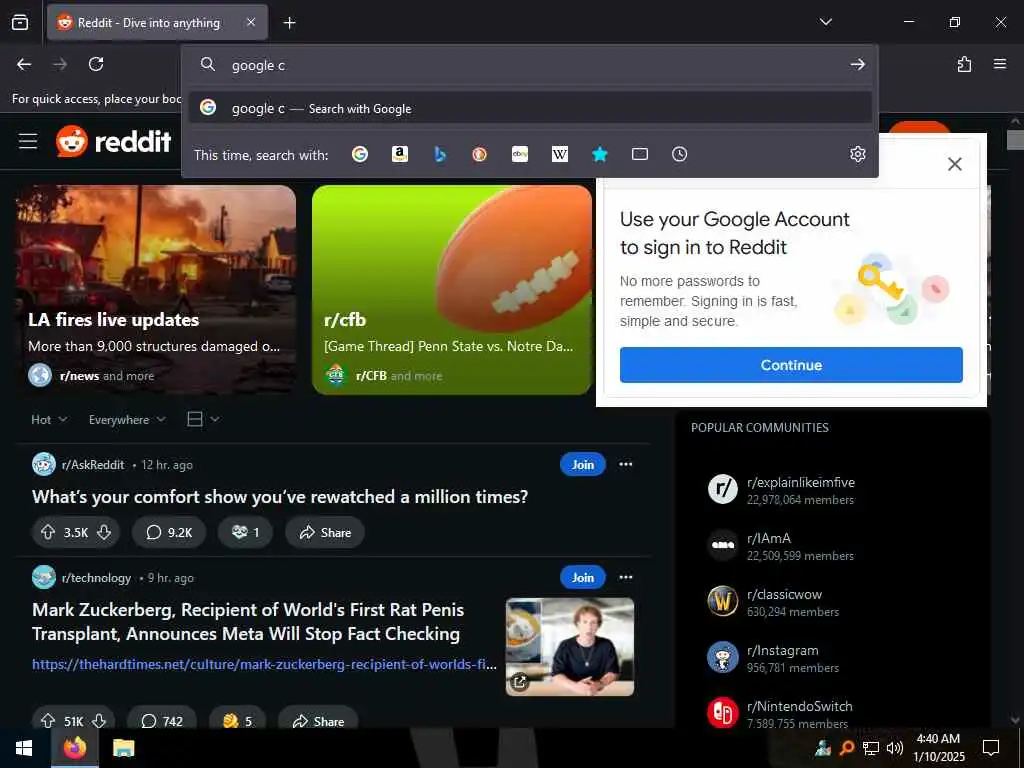This screenshot has width=1024, height=768.
Task: Go to Reddit home via logo
Action: point(114,141)
